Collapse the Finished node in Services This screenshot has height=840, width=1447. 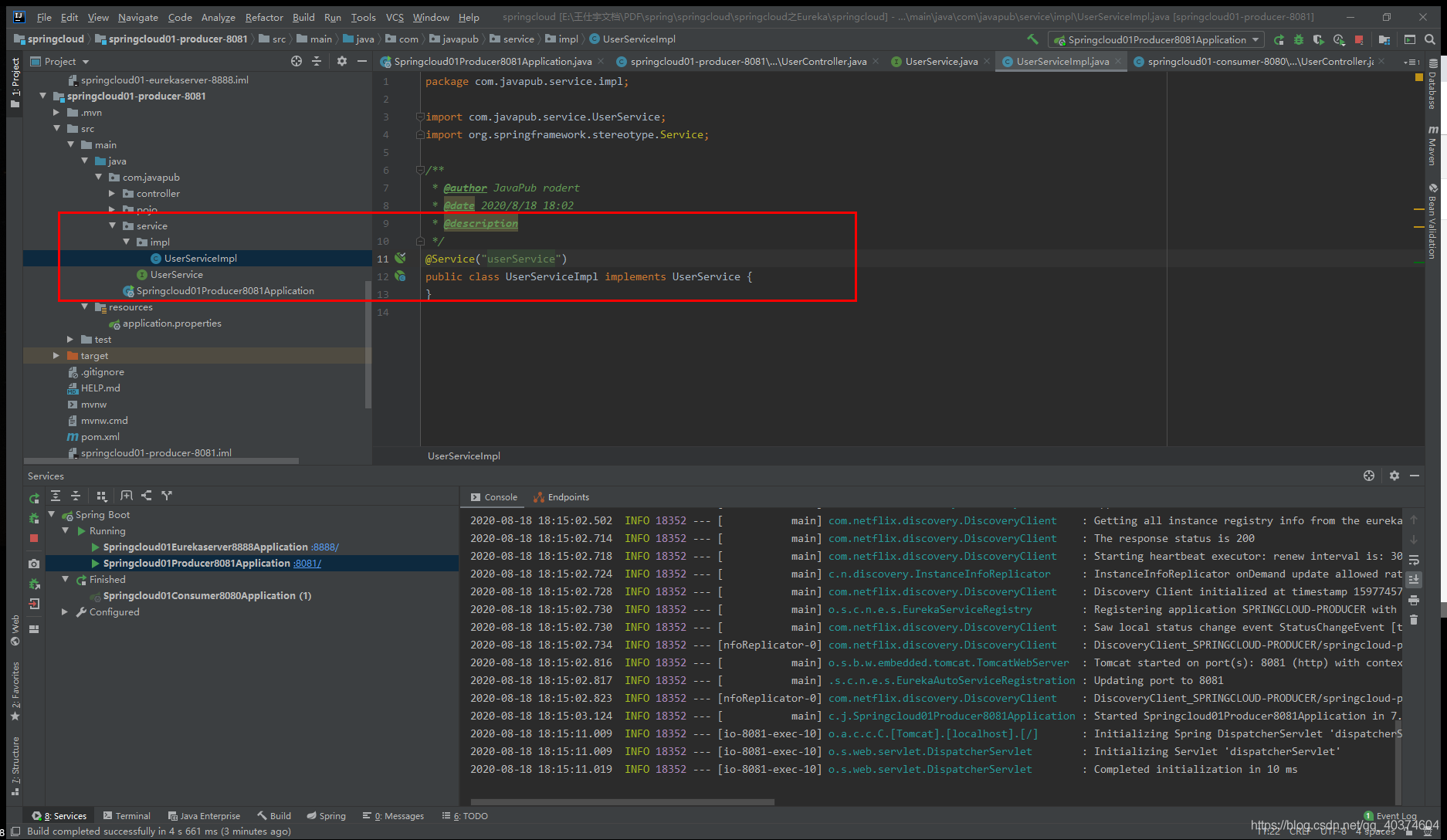pyautogui.click(x=65, y=579)
